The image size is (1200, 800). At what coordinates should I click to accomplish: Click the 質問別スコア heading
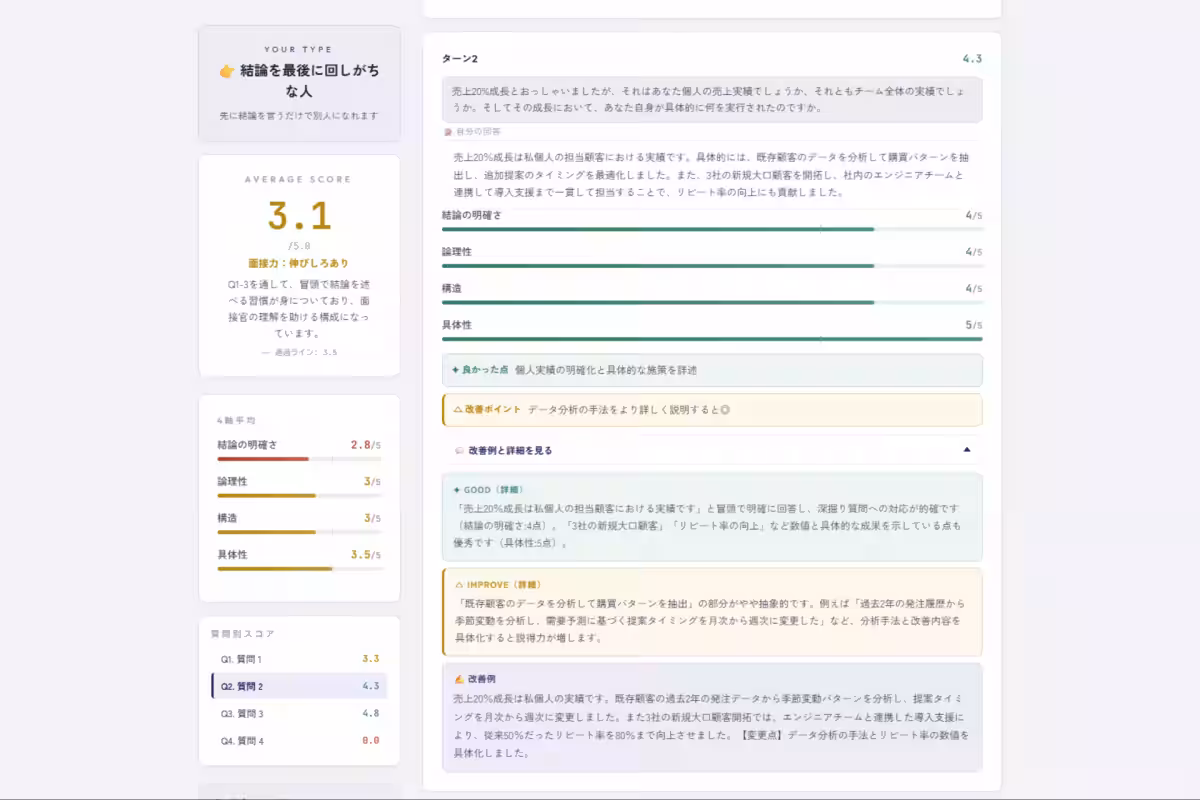click(242, 634)
